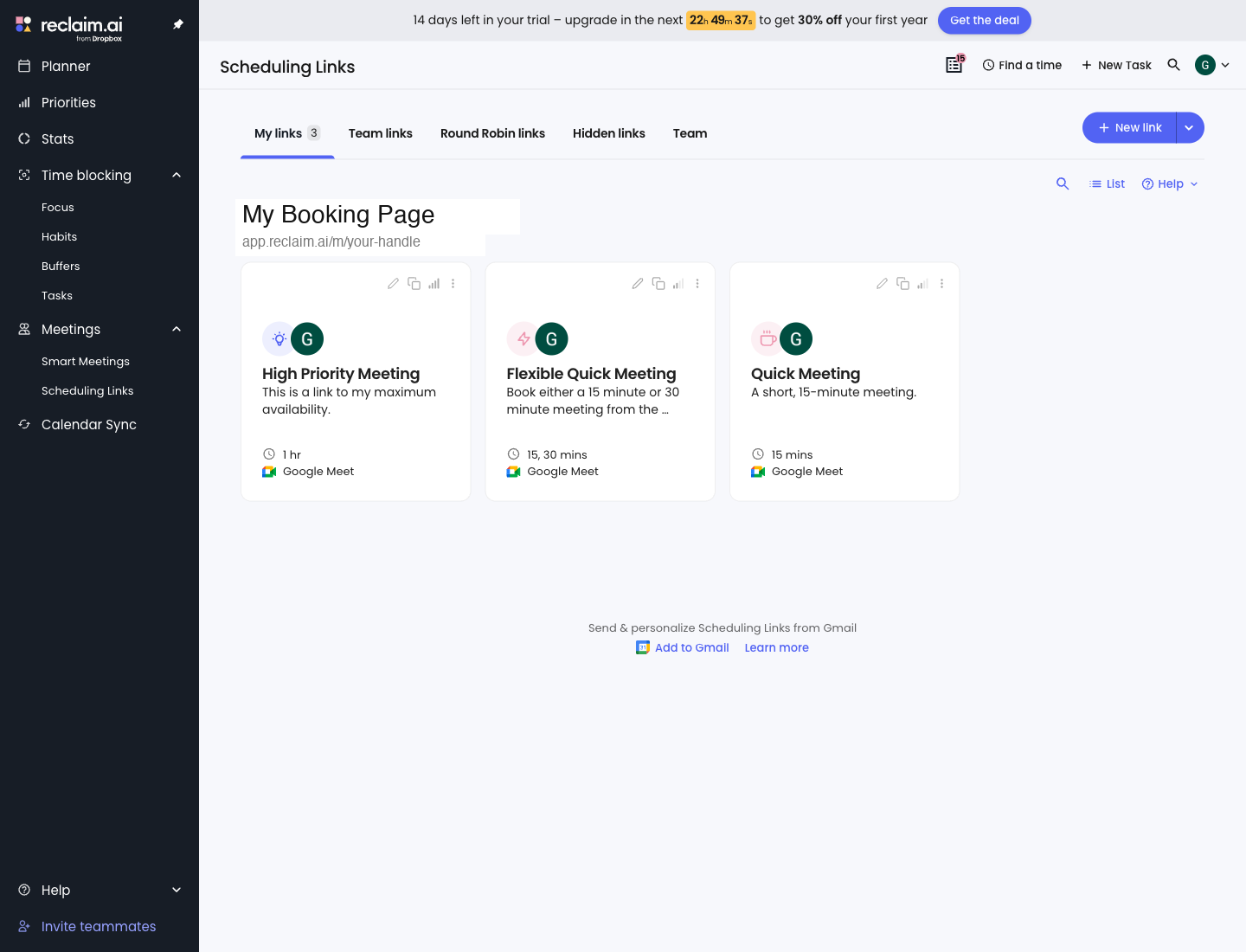Click Find a time

(1022, 65)
